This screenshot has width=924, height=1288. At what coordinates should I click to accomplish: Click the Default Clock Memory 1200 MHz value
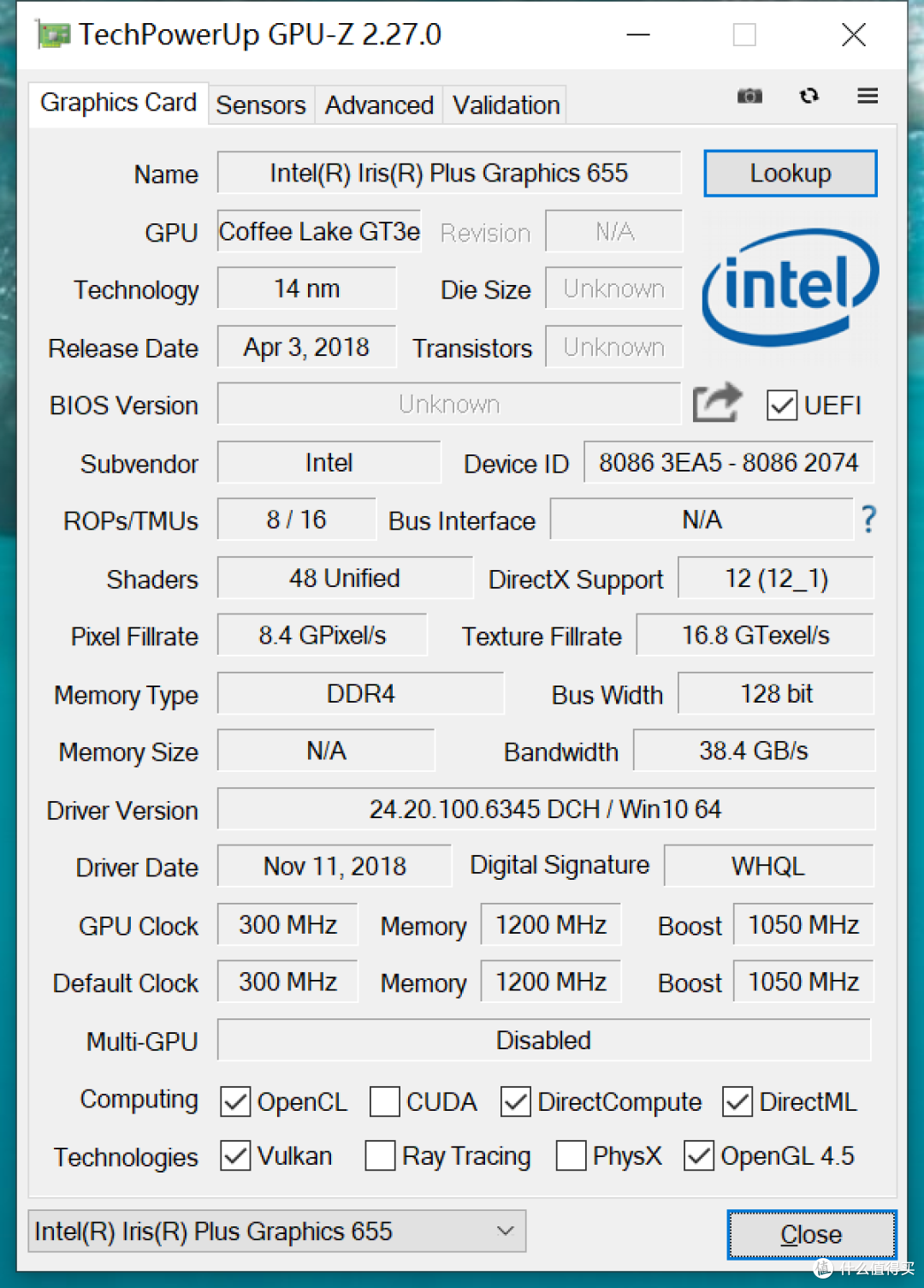[x=551, y=982]
